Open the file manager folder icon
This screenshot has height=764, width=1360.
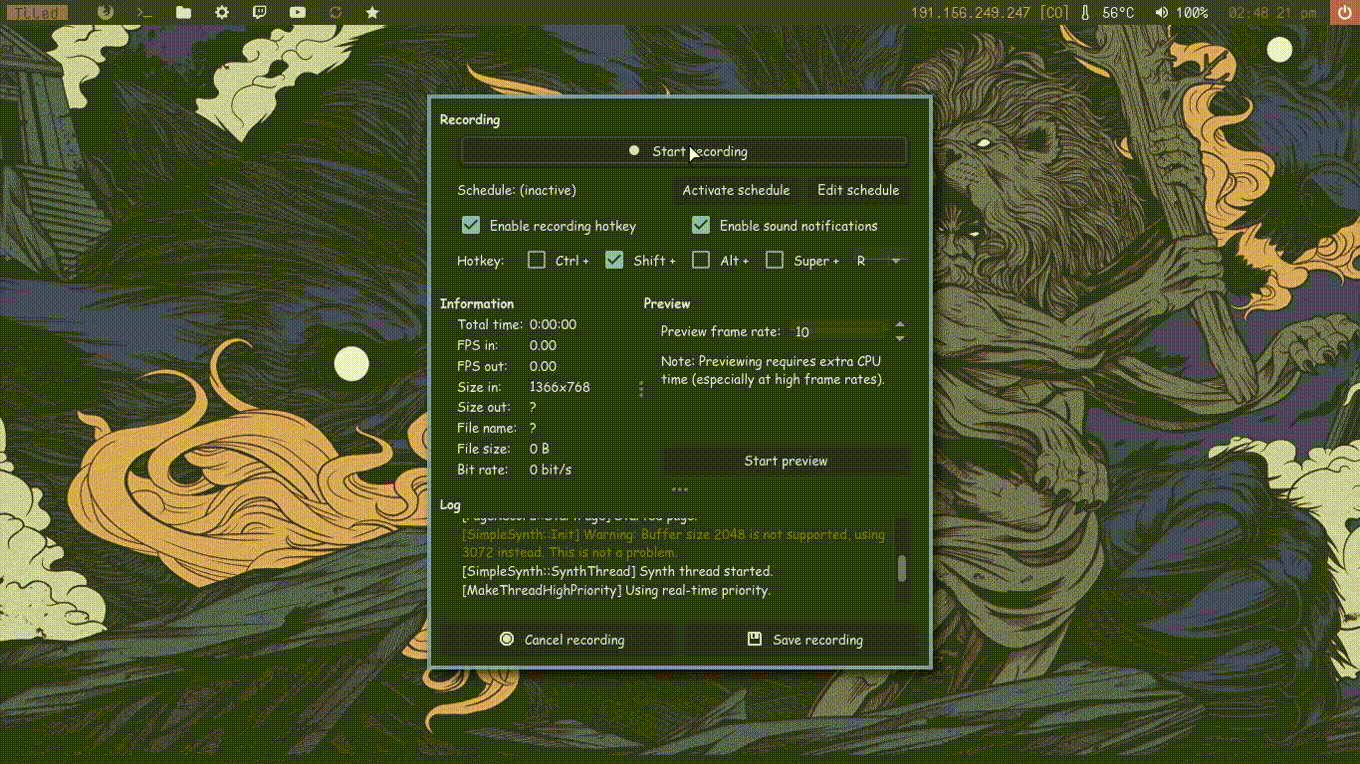pyautogui.click(x=183, y=13)
